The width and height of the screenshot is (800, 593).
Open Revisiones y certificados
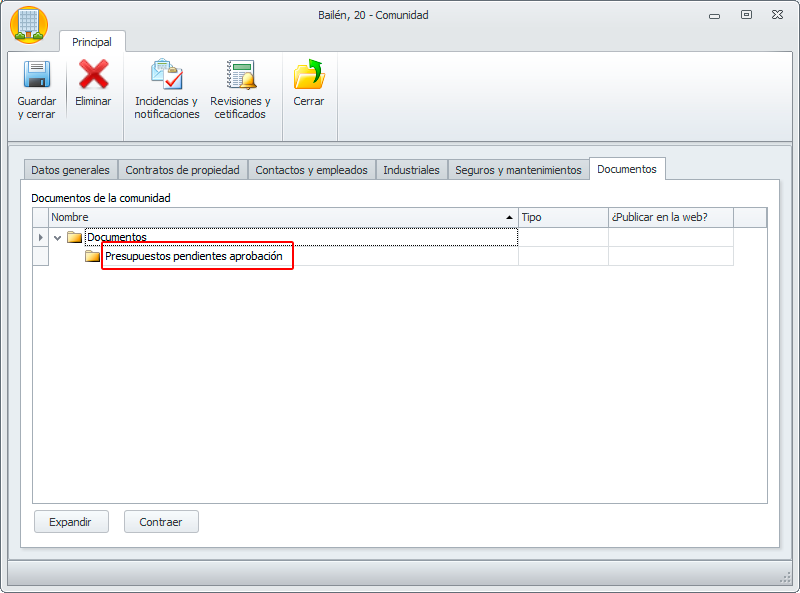pos(240,89)
